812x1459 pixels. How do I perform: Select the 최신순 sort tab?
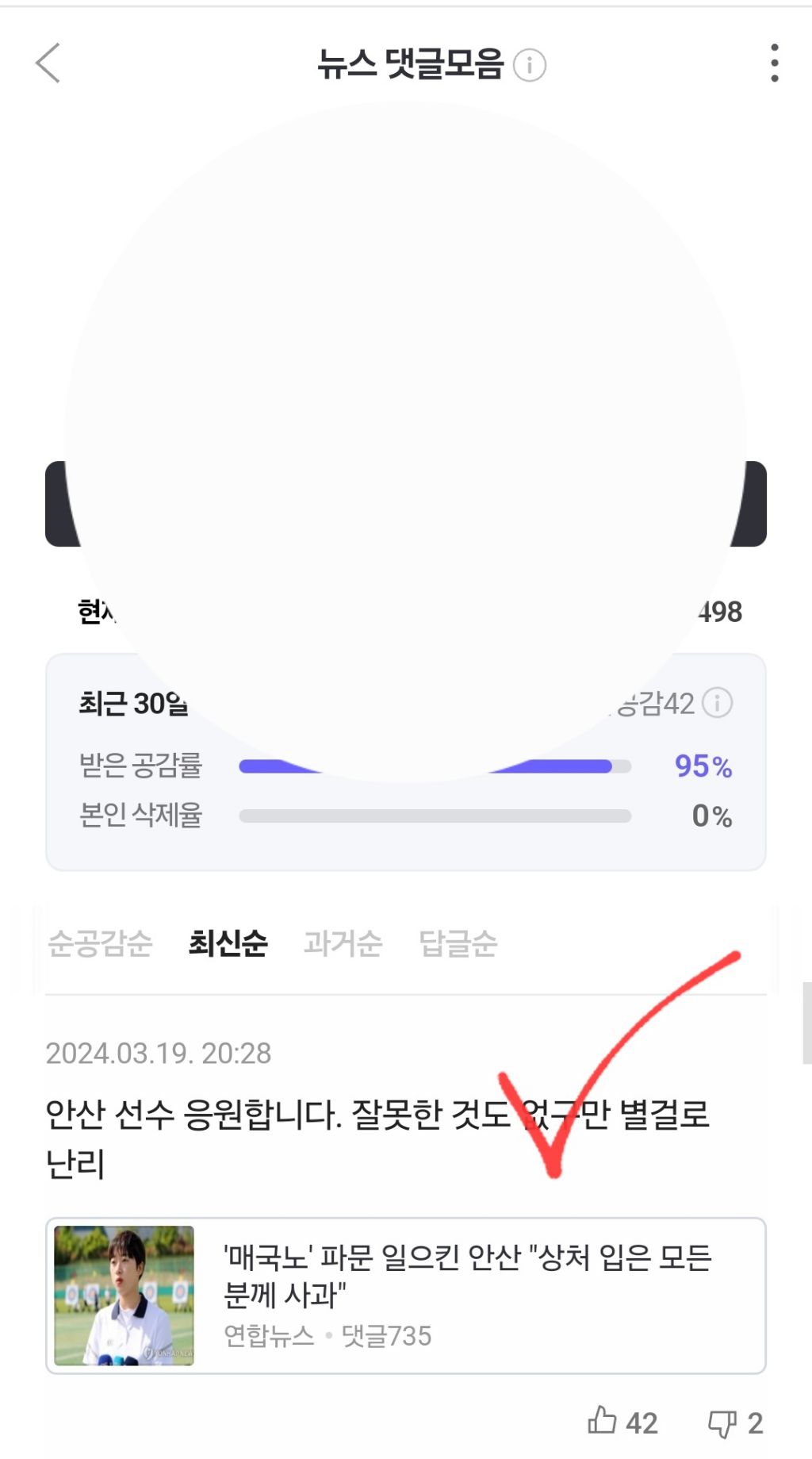point(228,943)
